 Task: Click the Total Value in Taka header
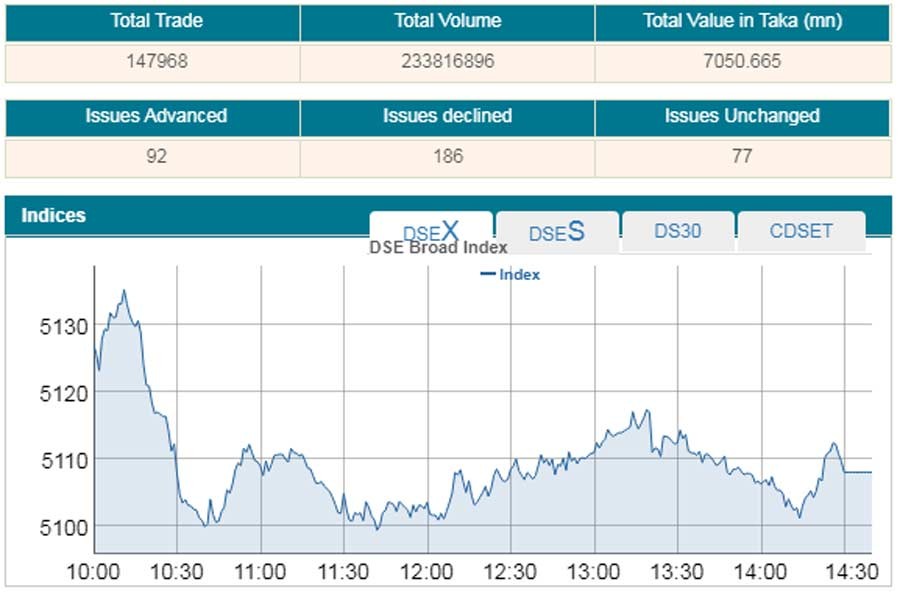742,21
